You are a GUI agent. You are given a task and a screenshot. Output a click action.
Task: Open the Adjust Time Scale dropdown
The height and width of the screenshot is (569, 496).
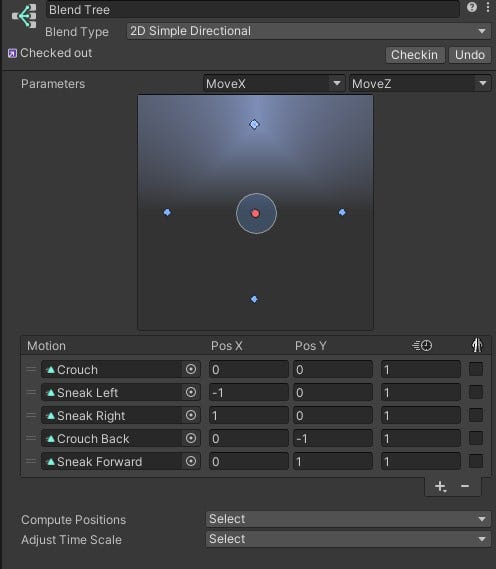pyautogui.click(x=348, y=539)
